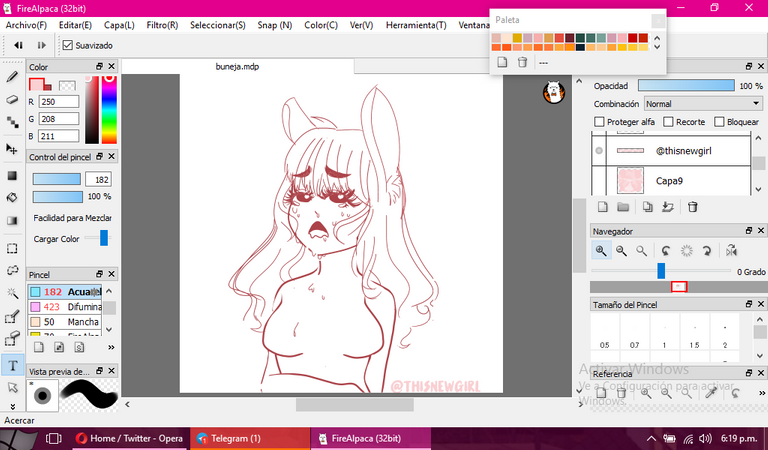The width and height of the screenshot is (768, 450).
Task: Zoom in using the Navegador magnifier
Action: (x=601, y=251)
